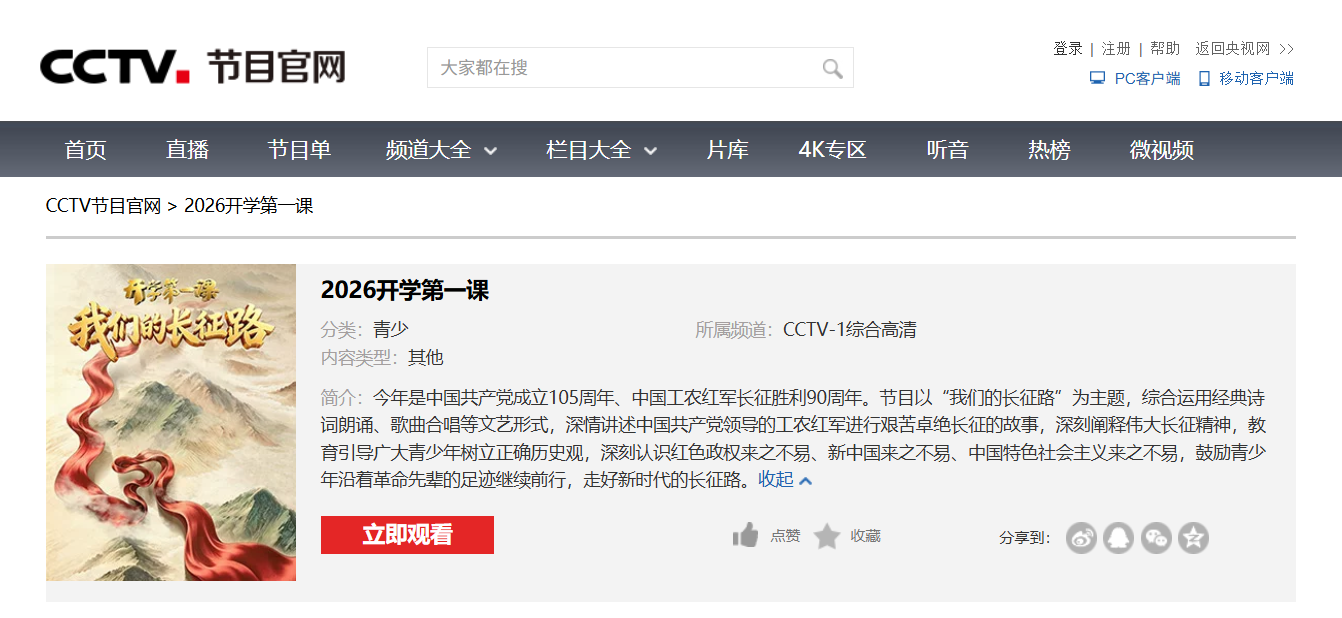
Task: Focus the 大家都在搜 search field
Action: click(x=640, y=68)
